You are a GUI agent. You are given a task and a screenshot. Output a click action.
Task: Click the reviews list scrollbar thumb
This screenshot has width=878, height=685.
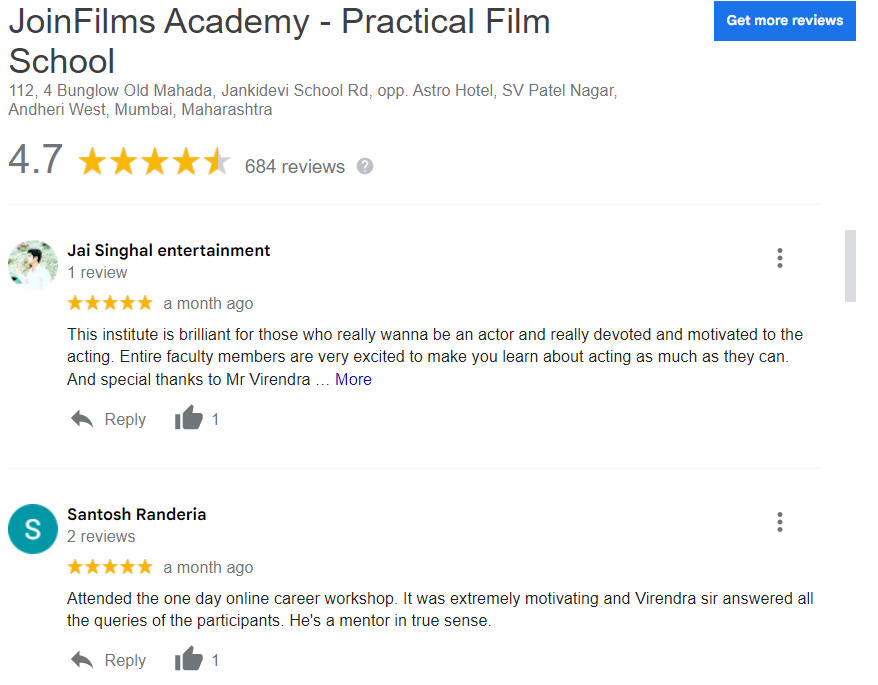(850, 265)
